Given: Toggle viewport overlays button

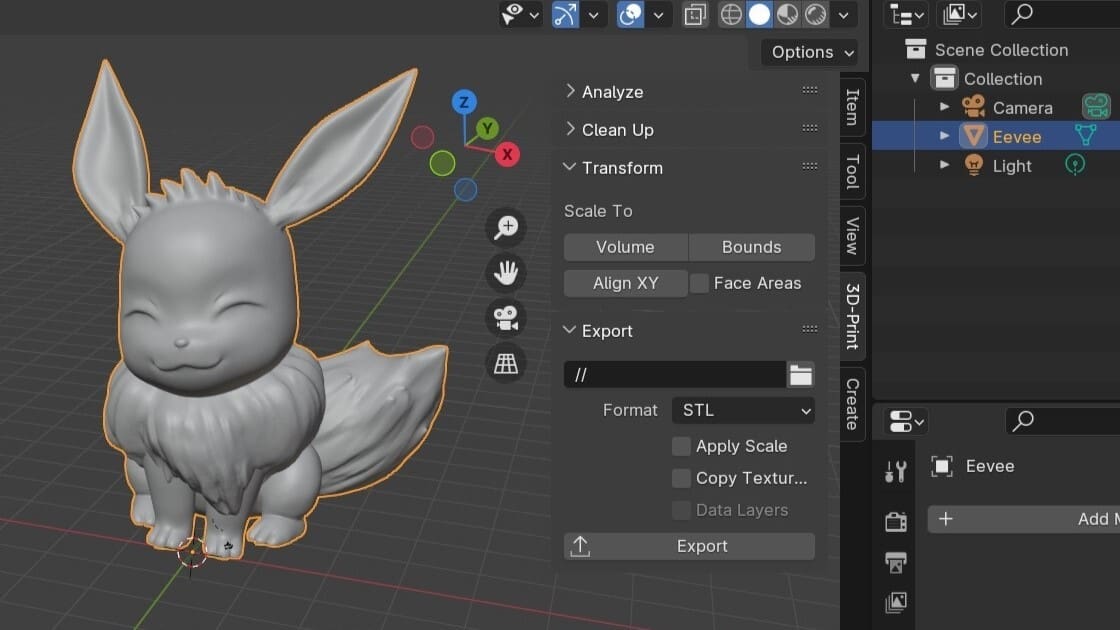Looking at the screenshot, I should click(630, 14).
